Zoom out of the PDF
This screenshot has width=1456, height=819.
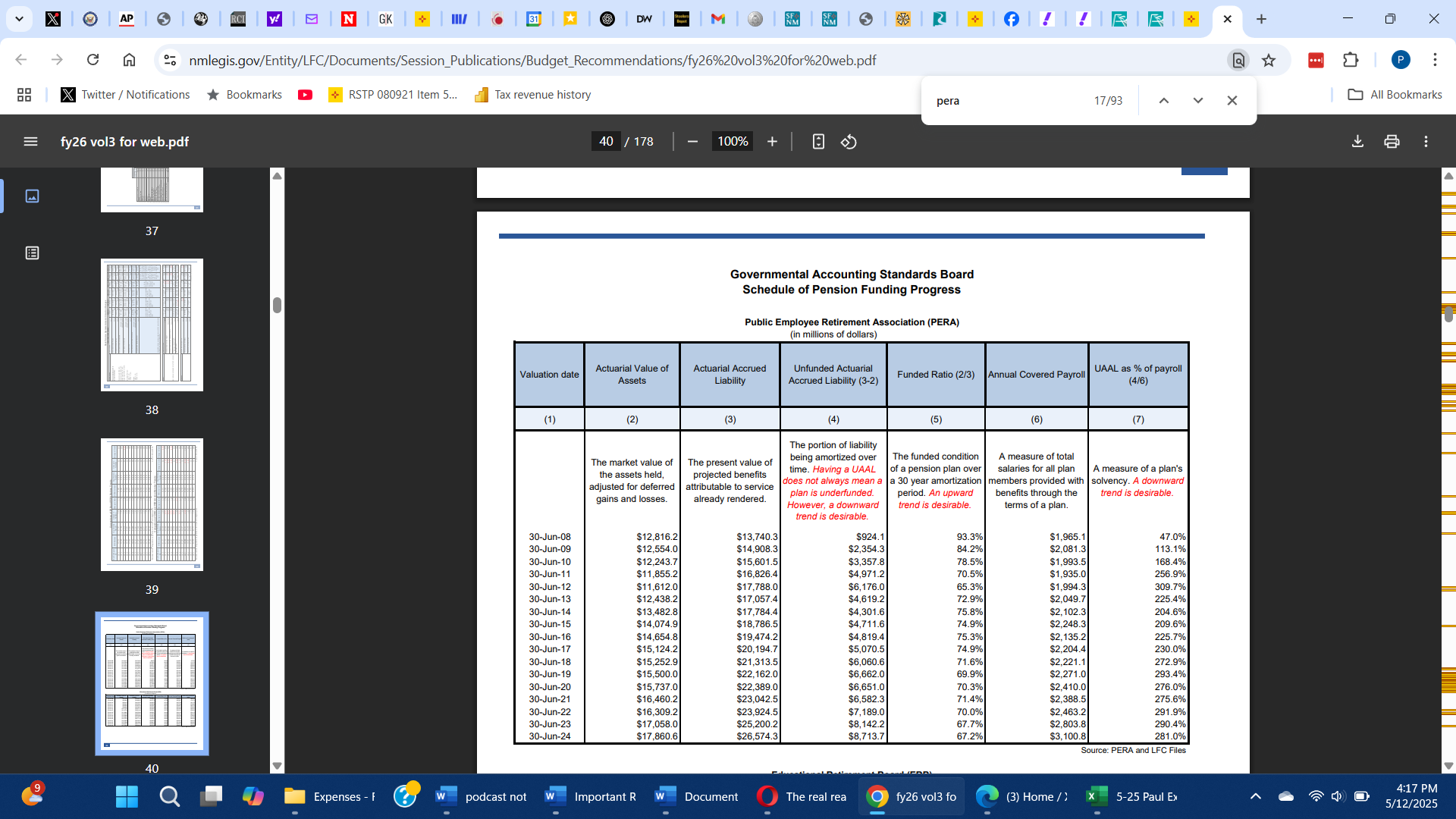[692, 142]
